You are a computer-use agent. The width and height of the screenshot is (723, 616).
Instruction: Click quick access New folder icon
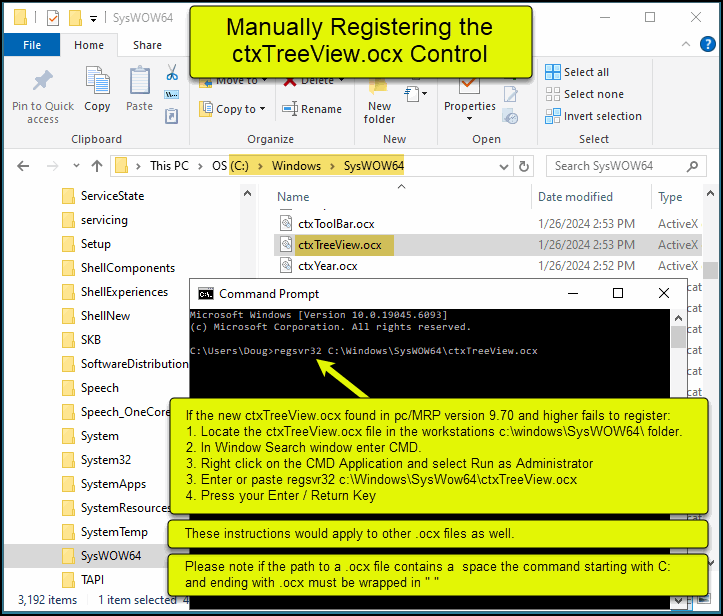(x=75, y=18)
